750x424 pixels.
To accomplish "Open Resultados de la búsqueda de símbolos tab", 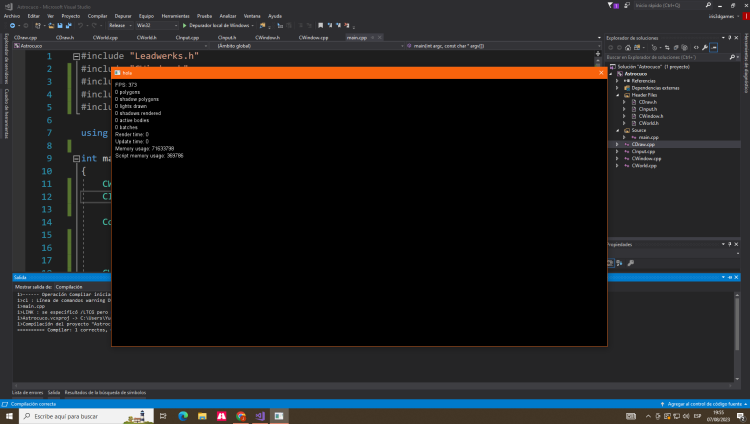I will [105, 392].
